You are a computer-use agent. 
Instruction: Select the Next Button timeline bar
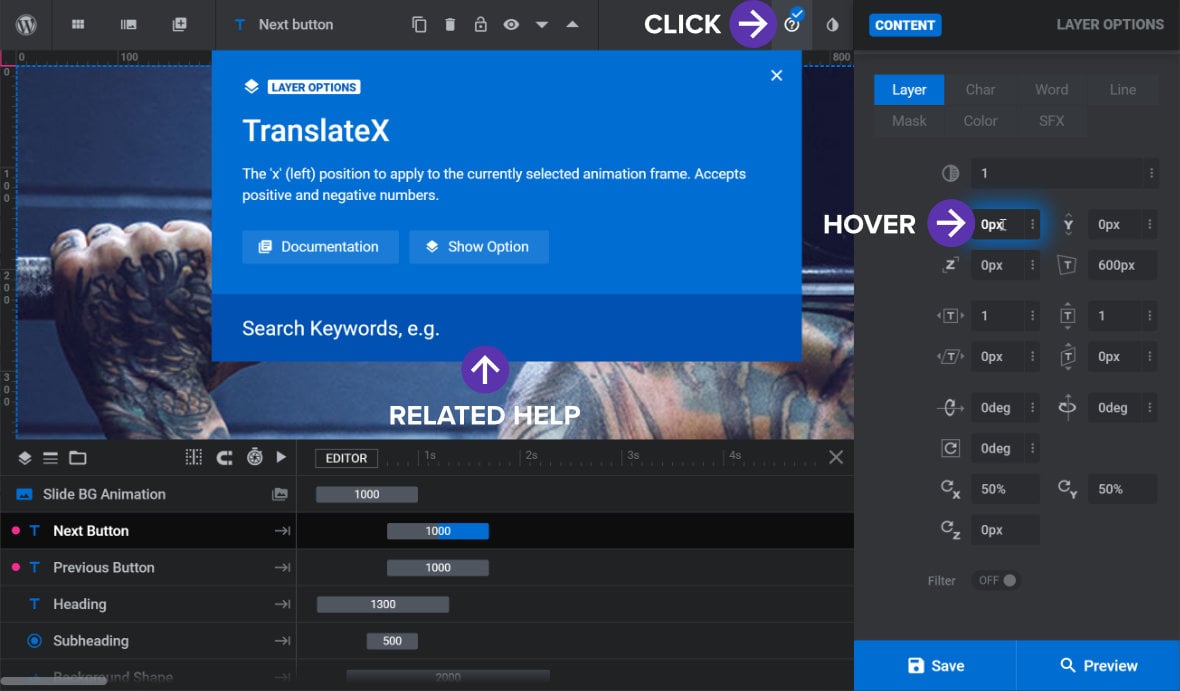(438, 531)
